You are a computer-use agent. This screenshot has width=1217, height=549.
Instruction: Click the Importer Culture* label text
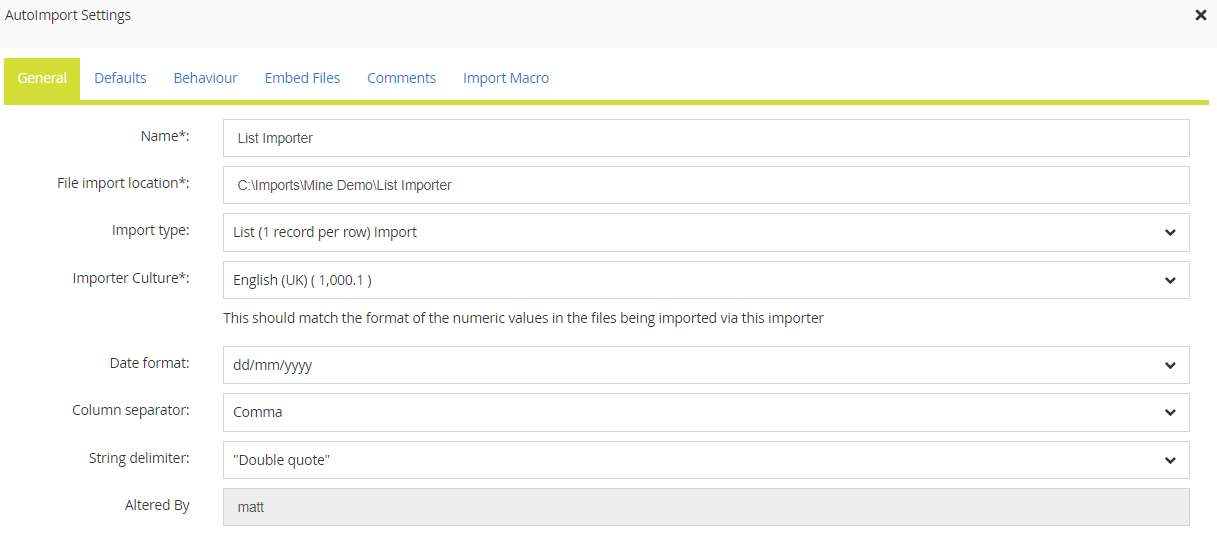tap(131, 278)
